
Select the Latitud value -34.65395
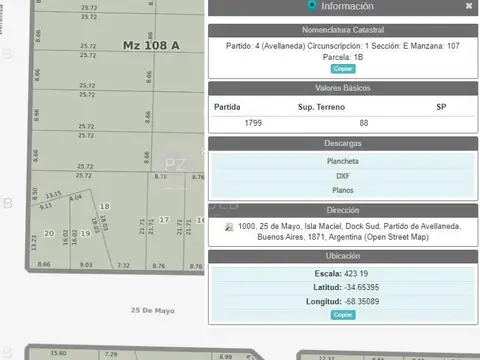point(362,287)
